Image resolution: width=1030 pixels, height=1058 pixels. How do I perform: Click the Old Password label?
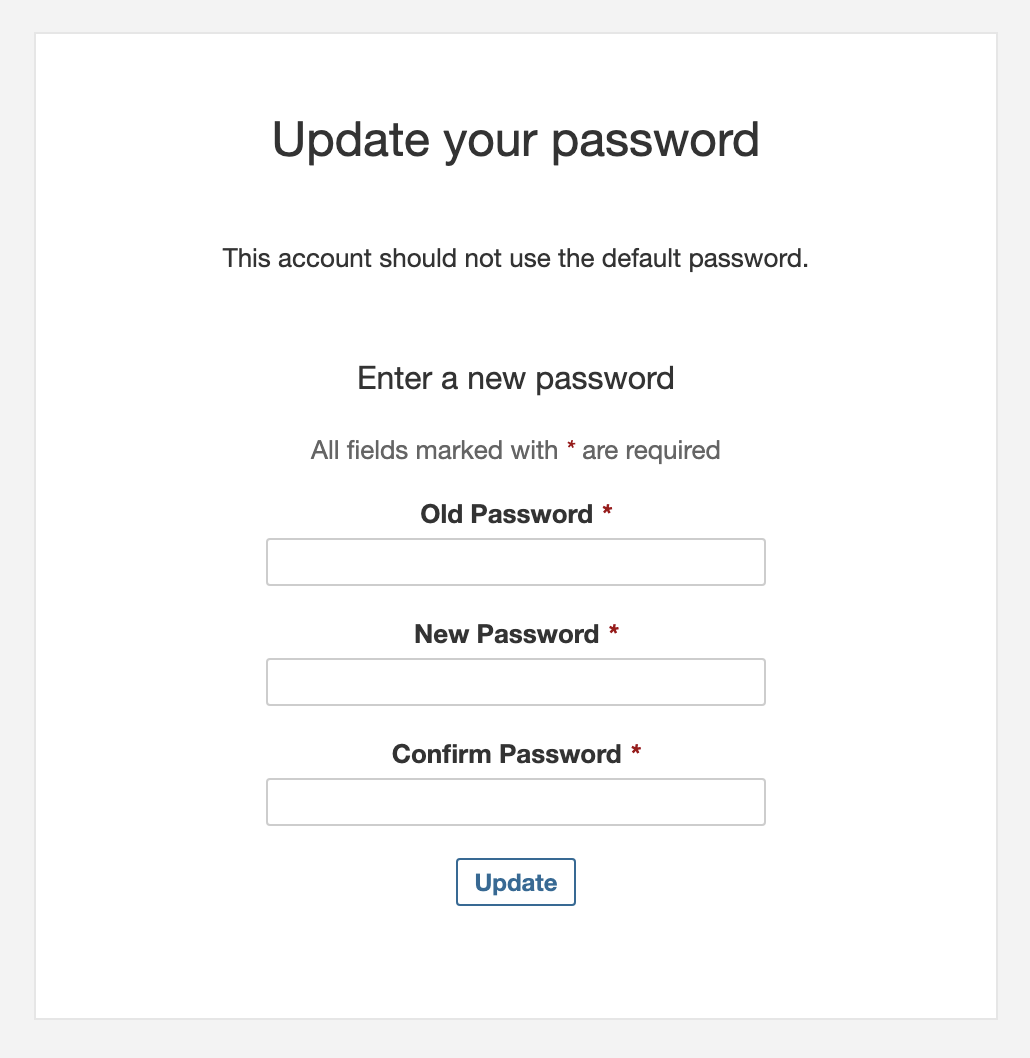pyautogui.click(x=505, y=514)
